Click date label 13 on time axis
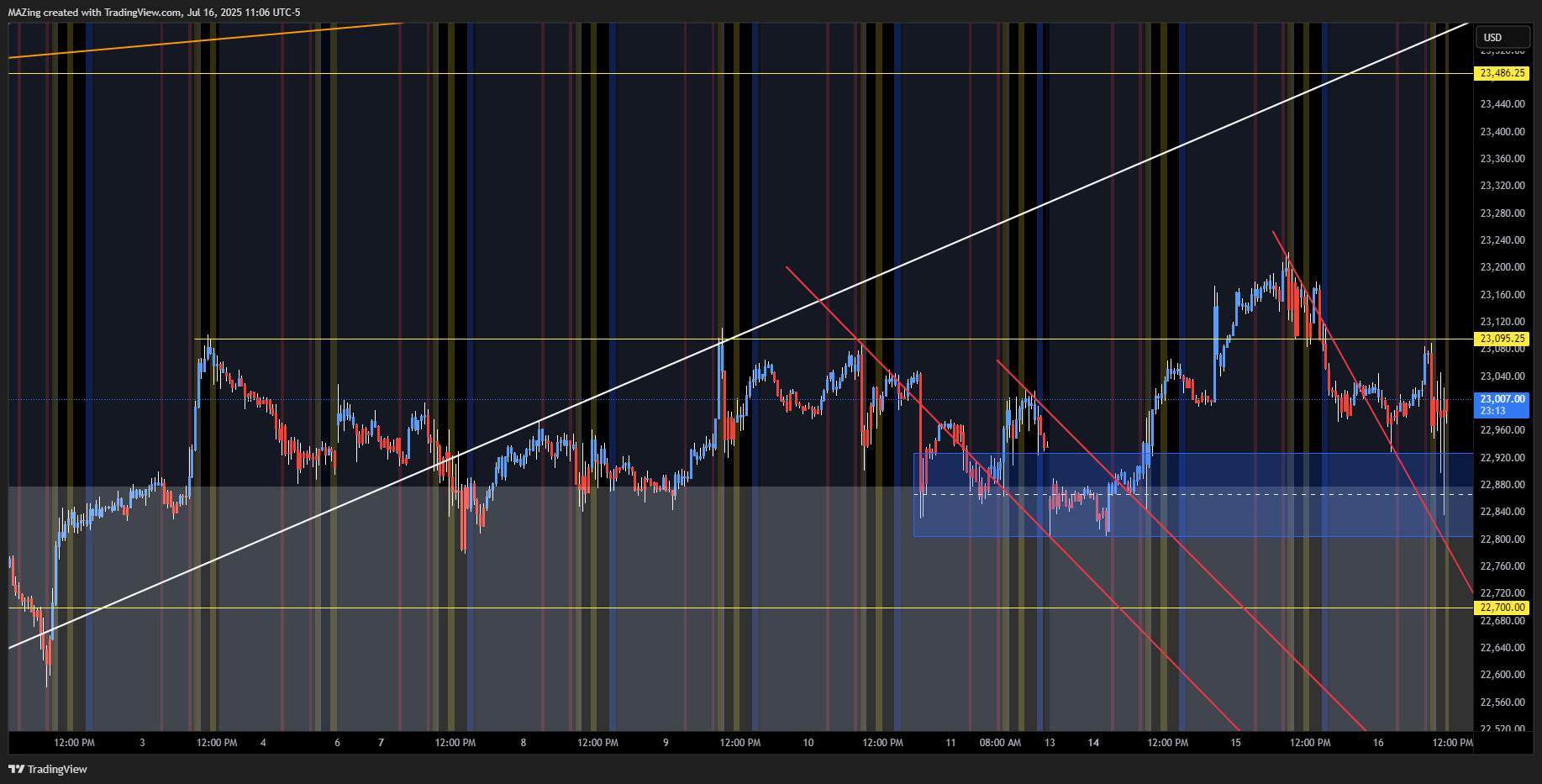 pos(1050,743)
